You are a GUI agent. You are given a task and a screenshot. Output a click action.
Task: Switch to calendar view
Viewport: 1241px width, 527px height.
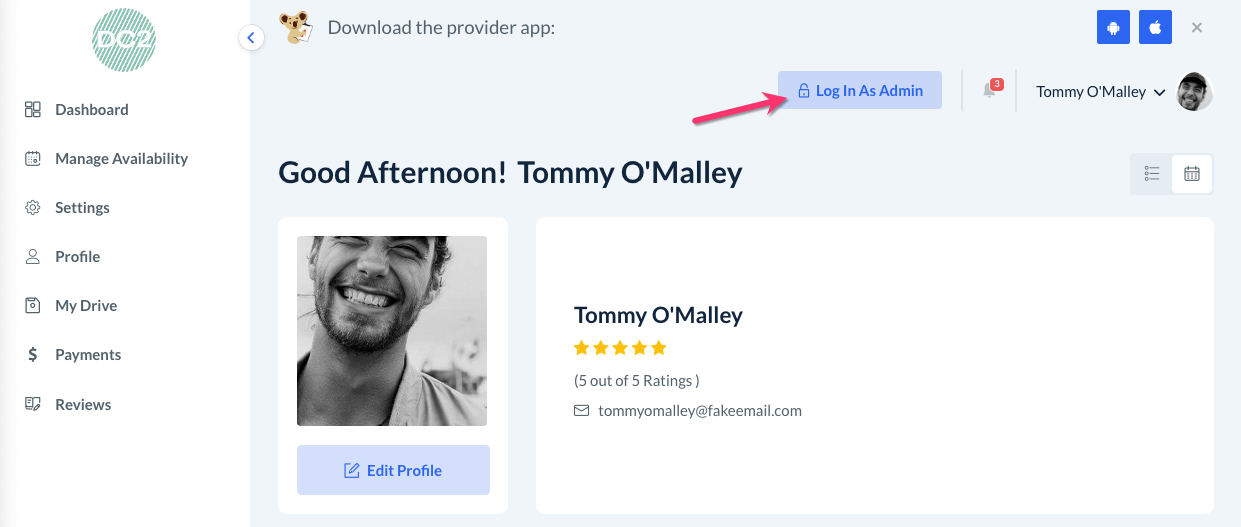tap(1192, 174)
